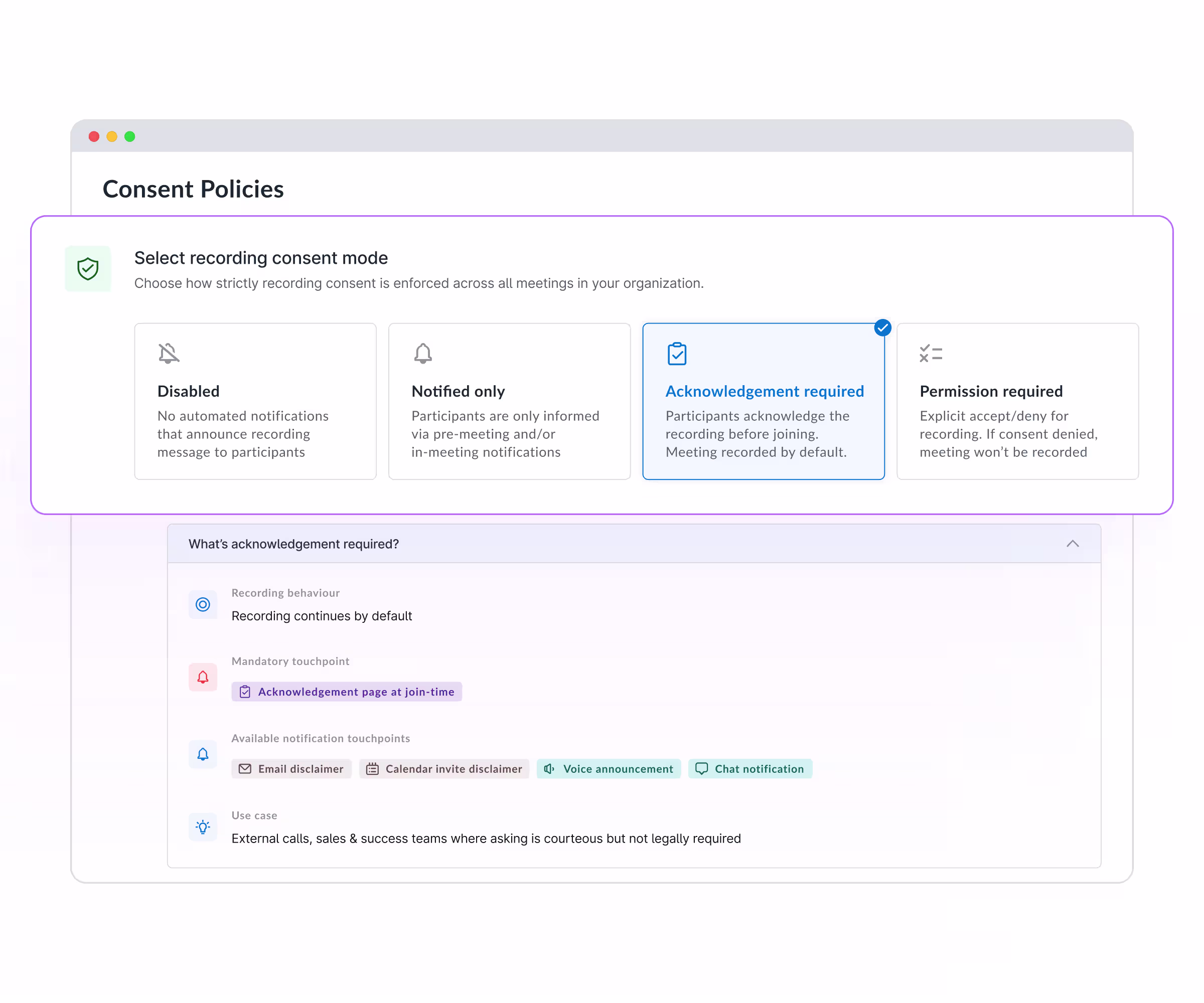The height and width of the screenshot is (1003, 1204).
Task: Click the bell icon on Notified only
Action: 423,354
